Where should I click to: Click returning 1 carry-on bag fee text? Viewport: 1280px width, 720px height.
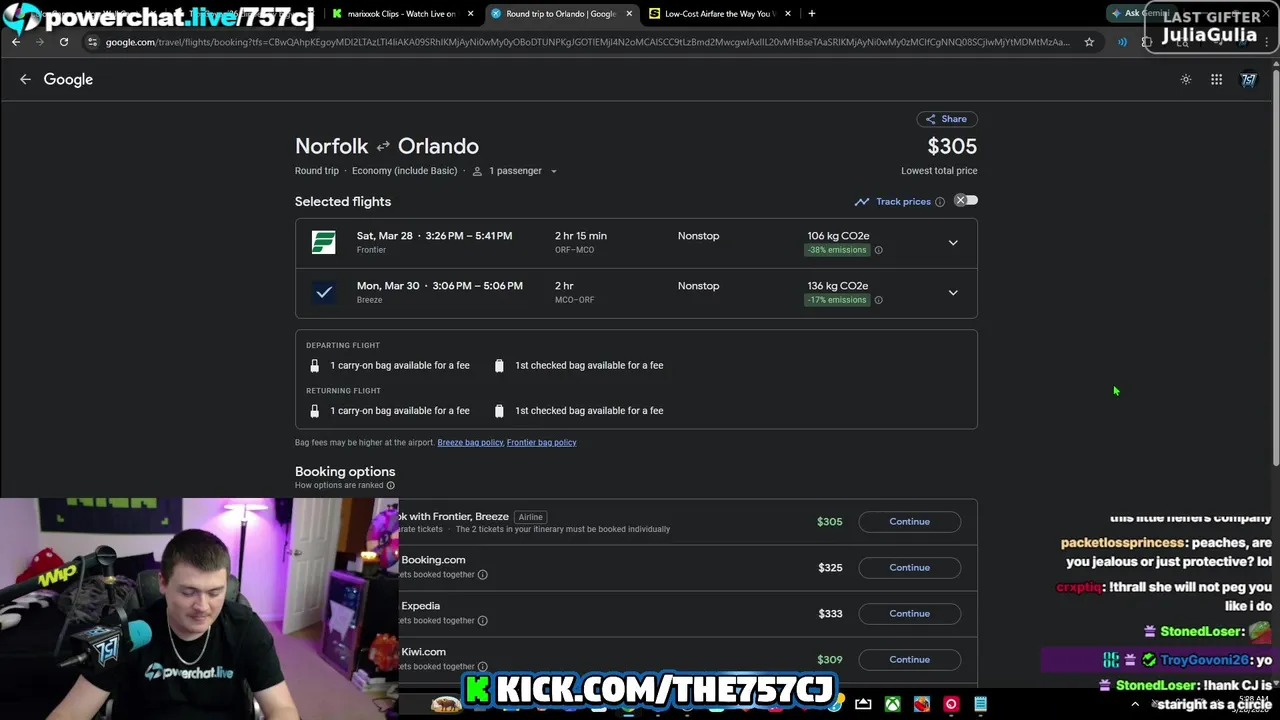pyautogui.click(x=400, y=411)
